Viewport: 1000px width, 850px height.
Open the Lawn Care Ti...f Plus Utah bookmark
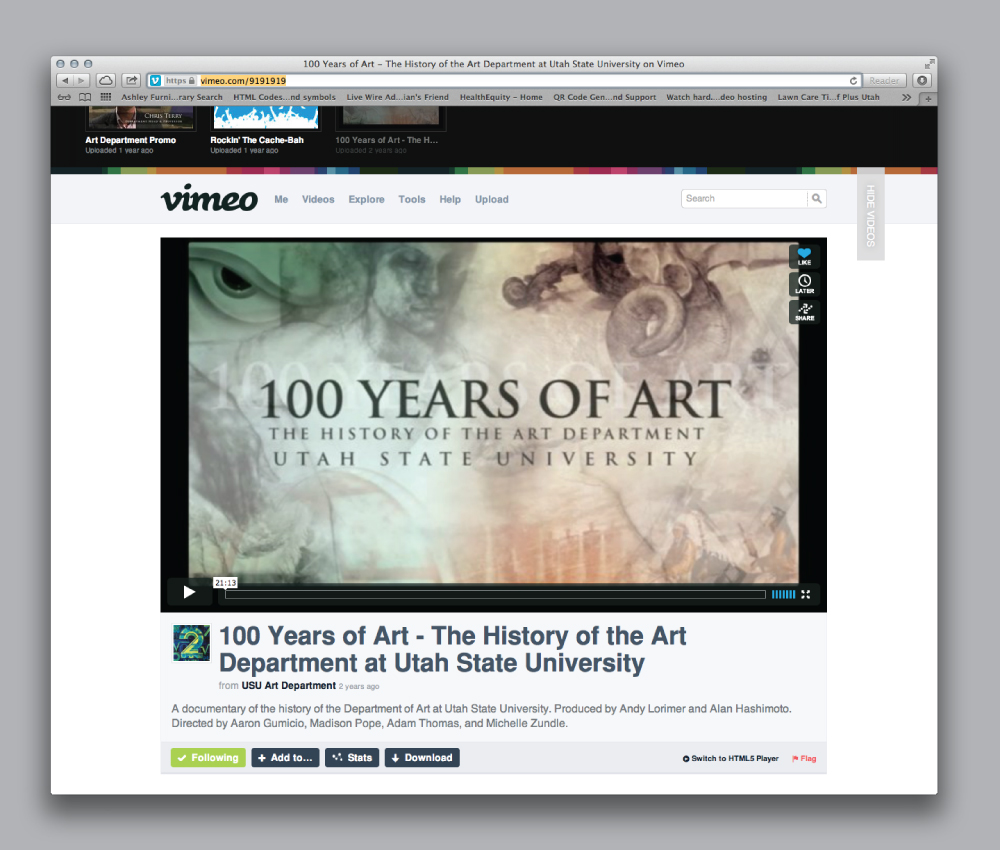click(828, 98)
